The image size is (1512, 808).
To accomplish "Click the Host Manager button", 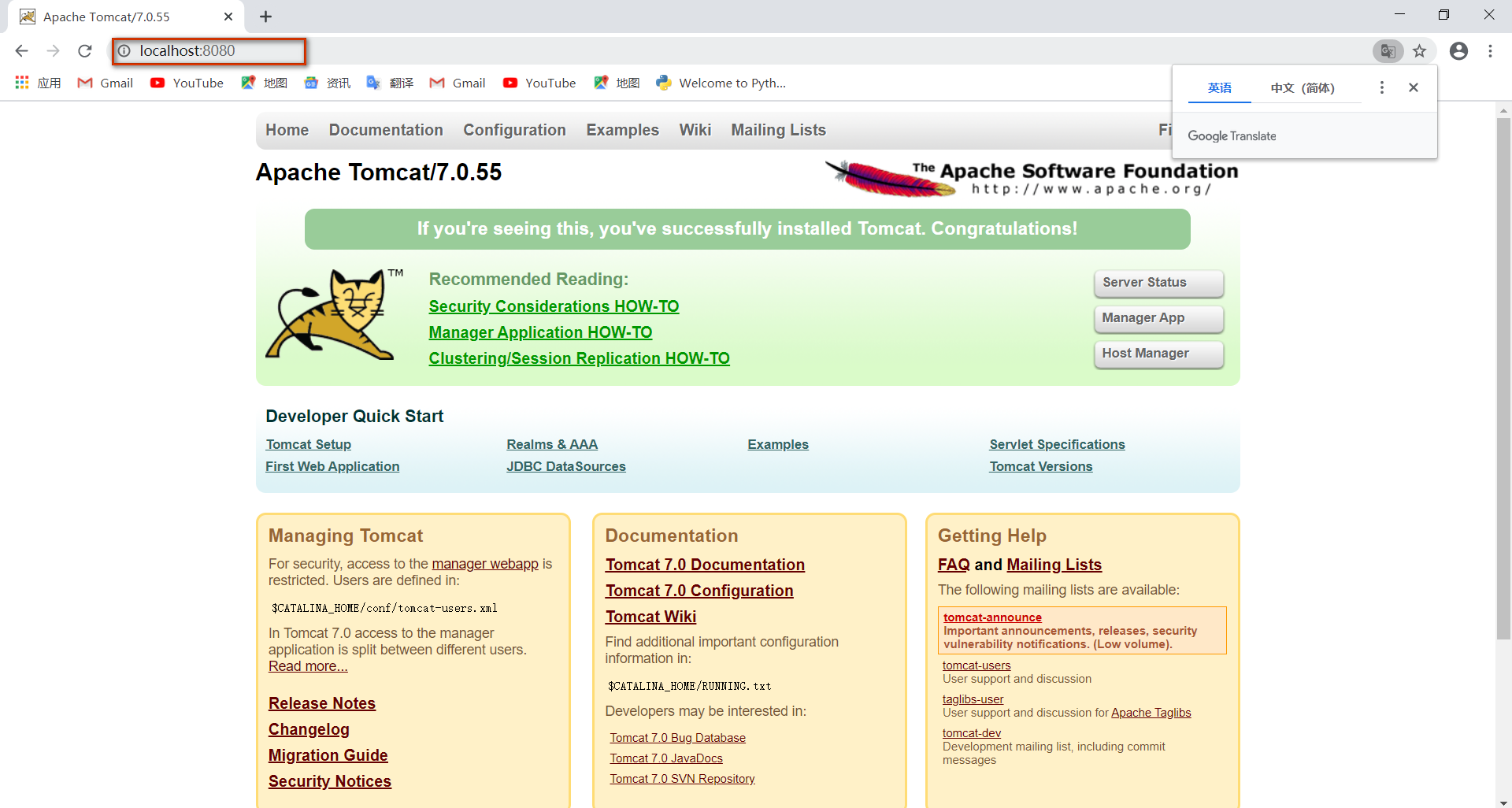I will pos(1158,354).
